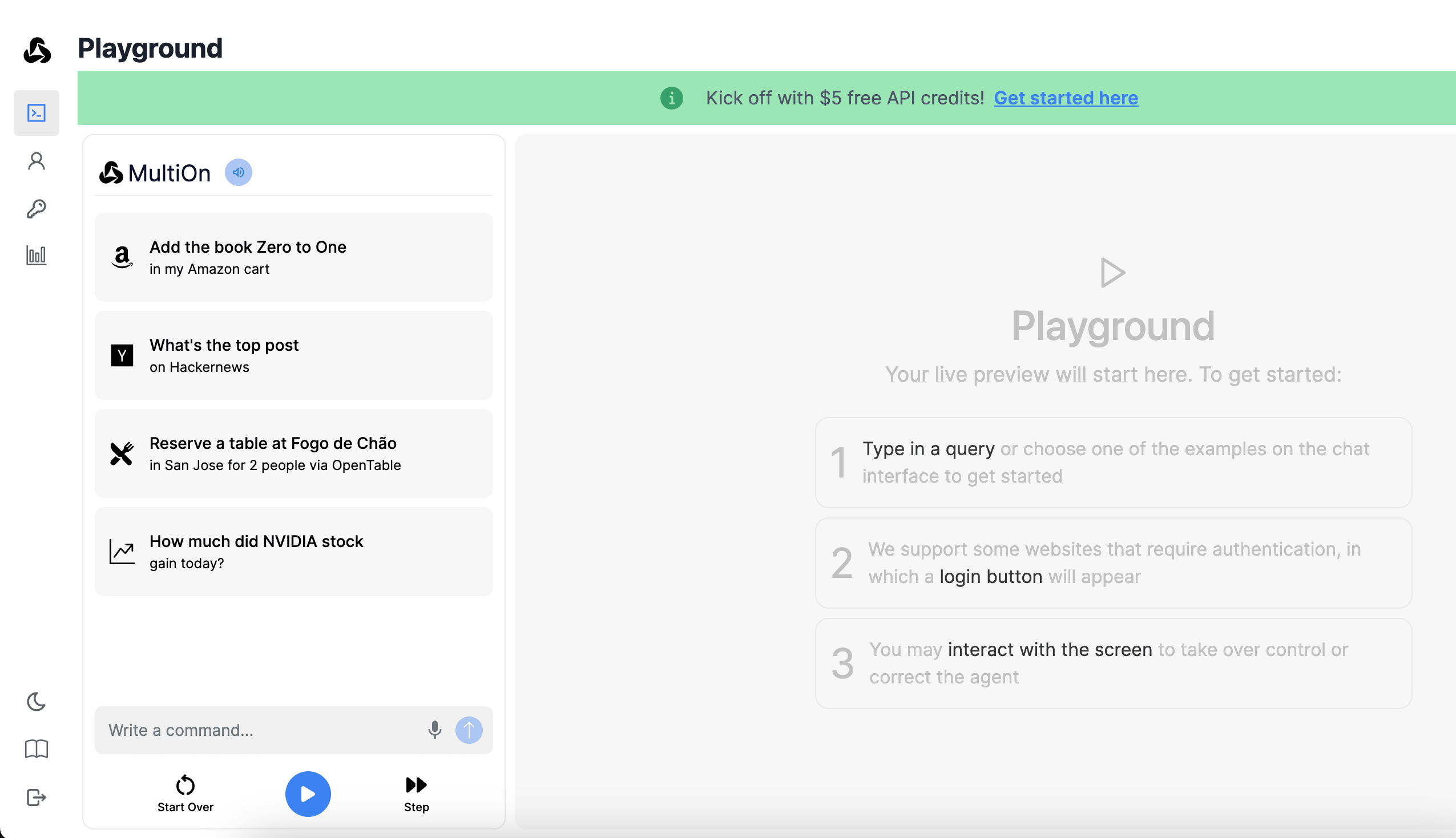The image size is (1456, 838).
Task: Follow the Get started here link
Action: (x=1065, y=98)
